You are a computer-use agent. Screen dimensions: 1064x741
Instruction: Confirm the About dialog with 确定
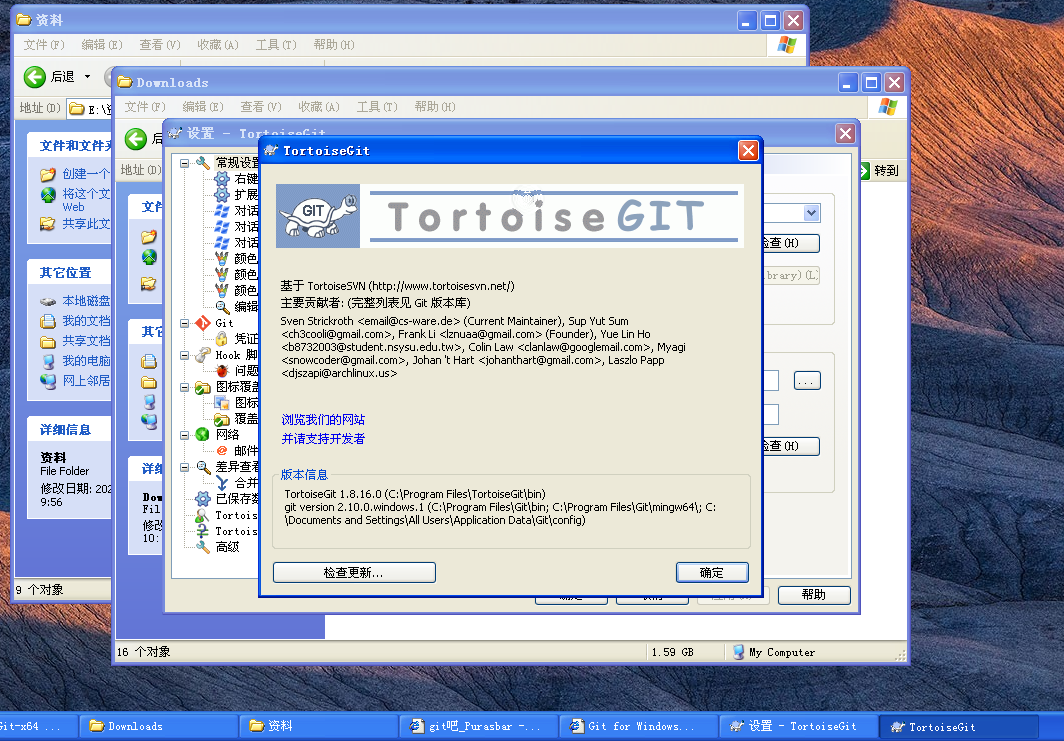pos(712,573)
